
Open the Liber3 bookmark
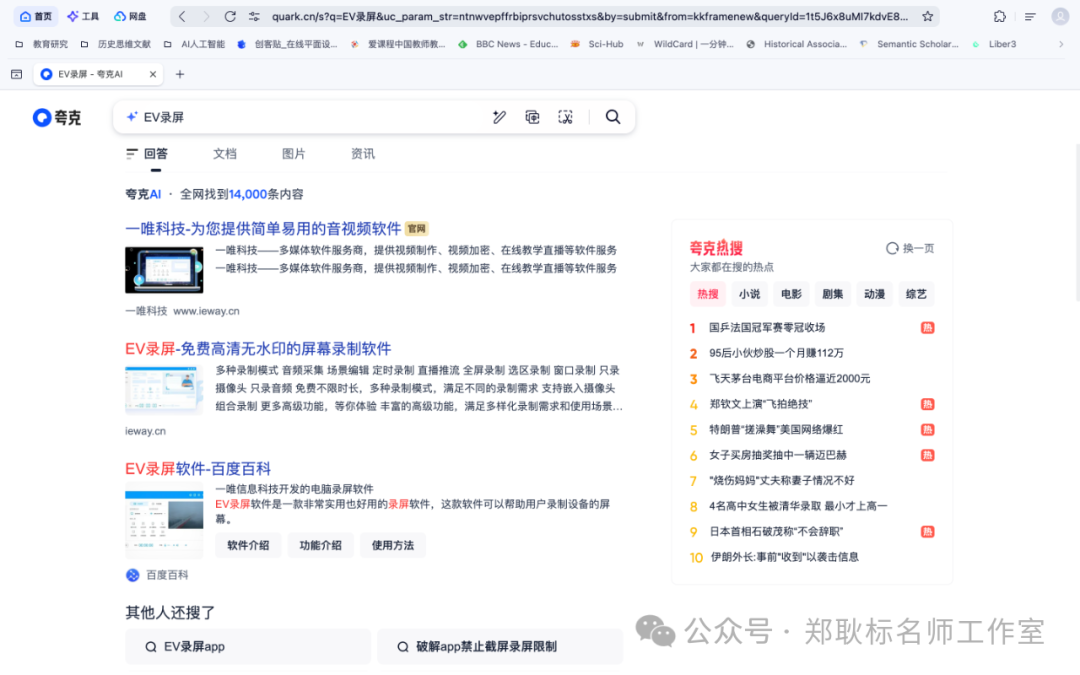(994, 44)
